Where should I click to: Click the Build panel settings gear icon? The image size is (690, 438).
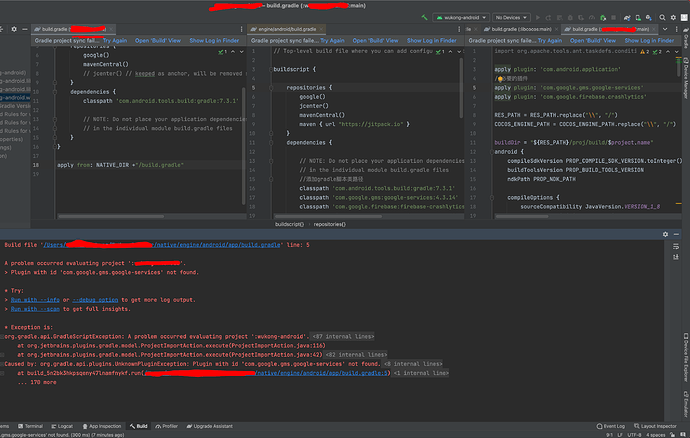(665, 234)
